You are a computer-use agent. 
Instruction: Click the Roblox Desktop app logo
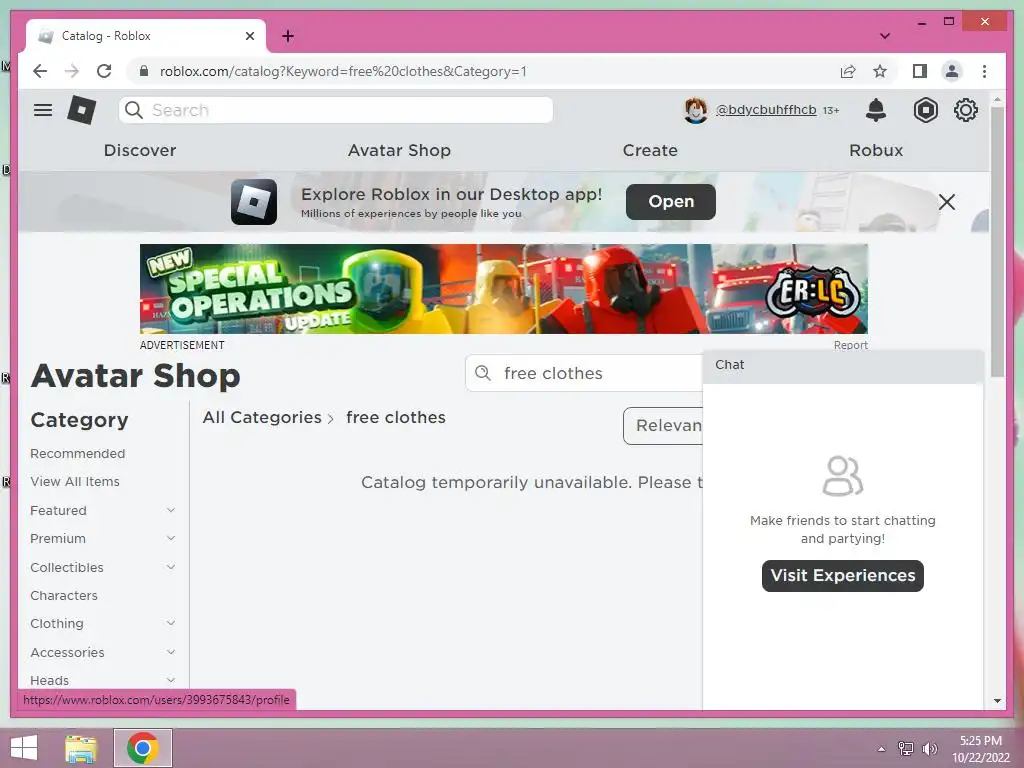pos(254,202)
